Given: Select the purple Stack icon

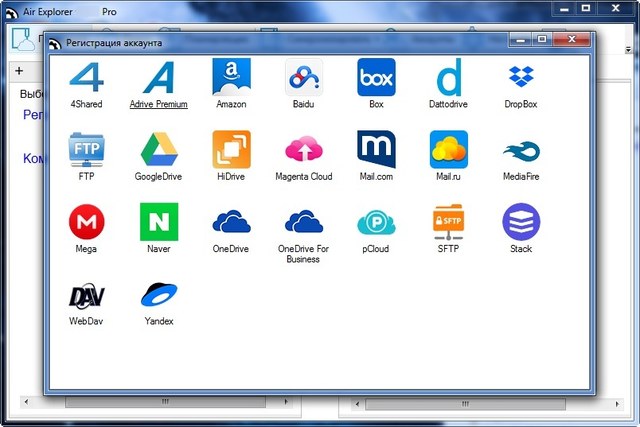Looking at the screenshot, I should coord(521,222).
